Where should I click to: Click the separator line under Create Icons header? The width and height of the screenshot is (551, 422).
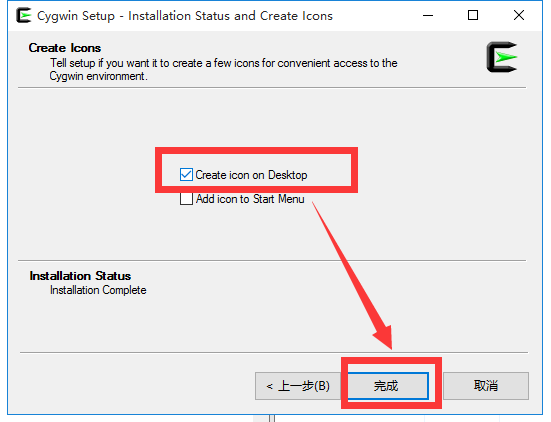[x=272, y=88]
